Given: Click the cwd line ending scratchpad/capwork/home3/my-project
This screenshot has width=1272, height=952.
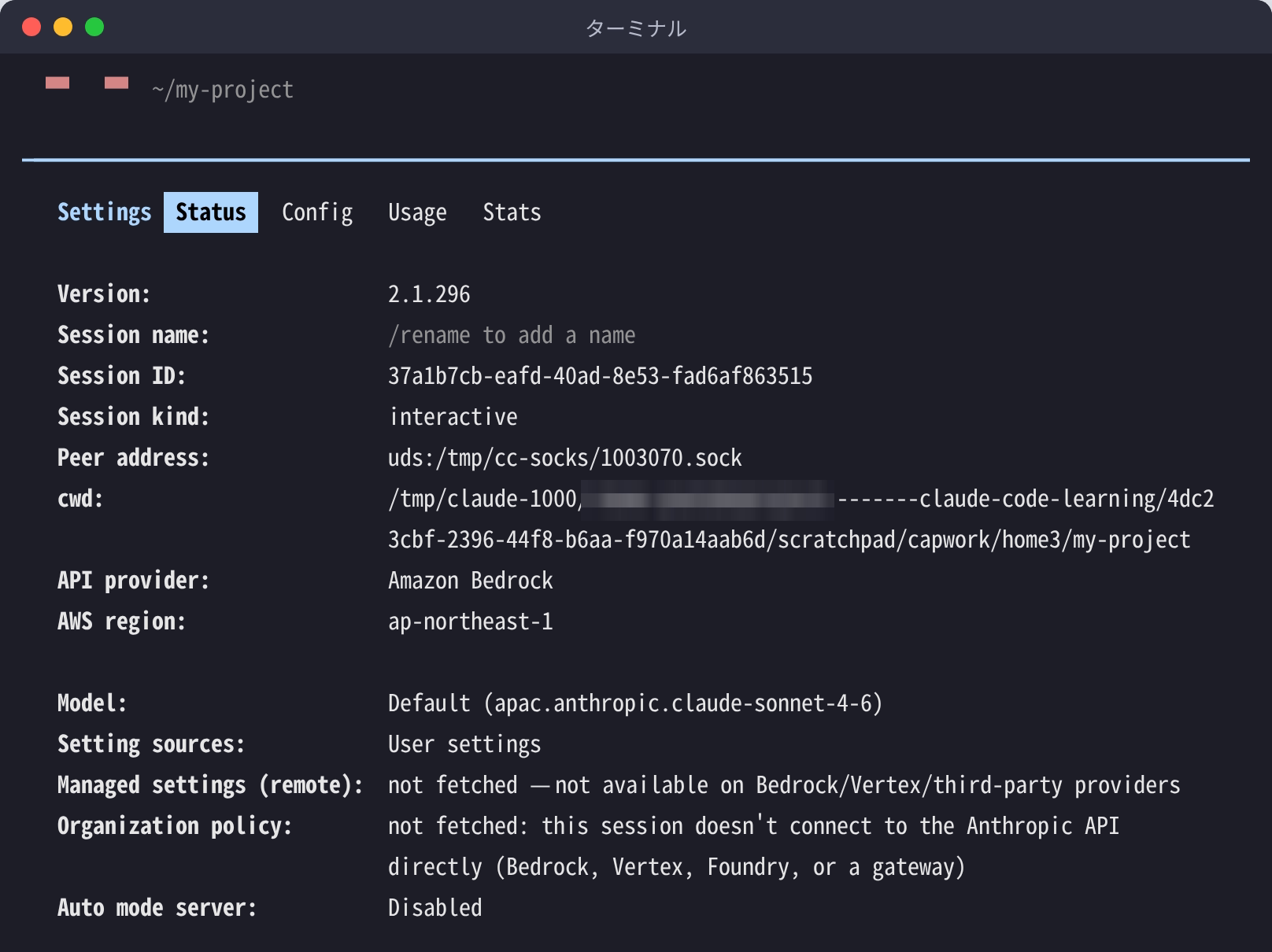Looking at the screenshot, I should [789, 540].
